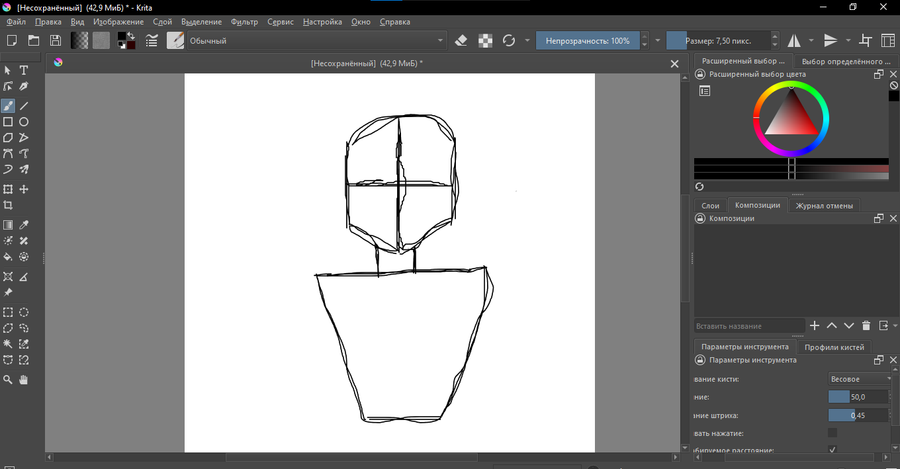The image size is (900, 469).
Task: Select the Ellipse drawing tool
Action: tap(24, 121)
